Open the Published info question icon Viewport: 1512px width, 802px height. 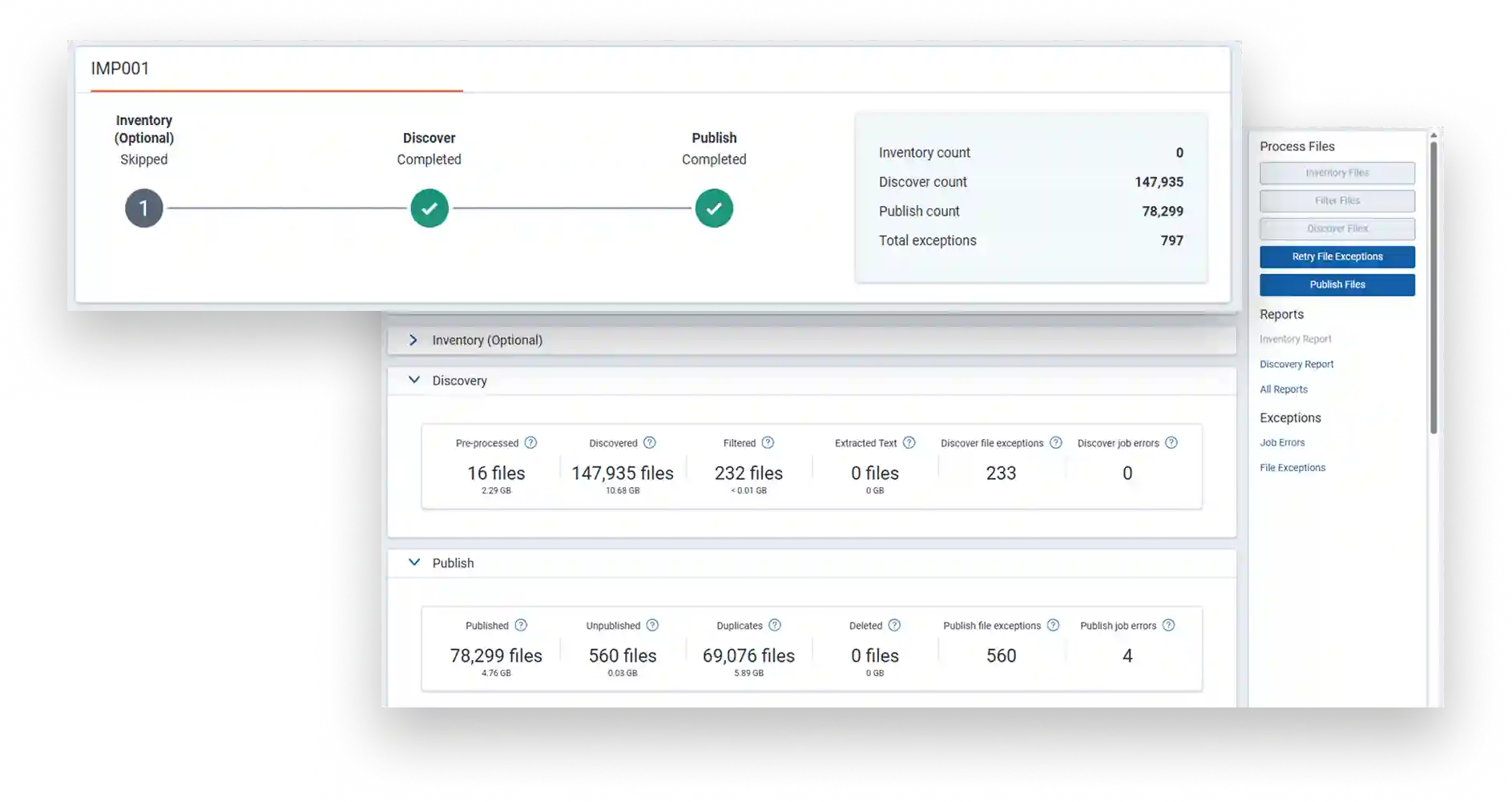[x=521, y=626]
